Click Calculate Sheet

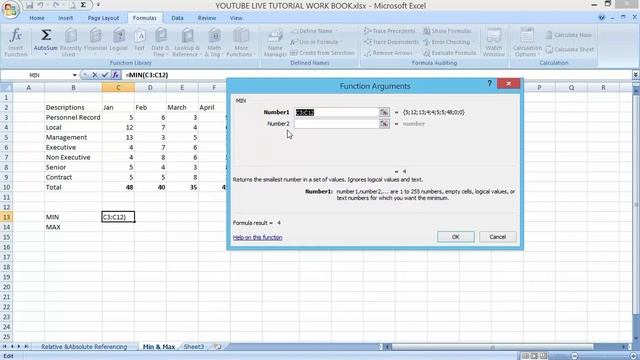(x=569, y=49)
